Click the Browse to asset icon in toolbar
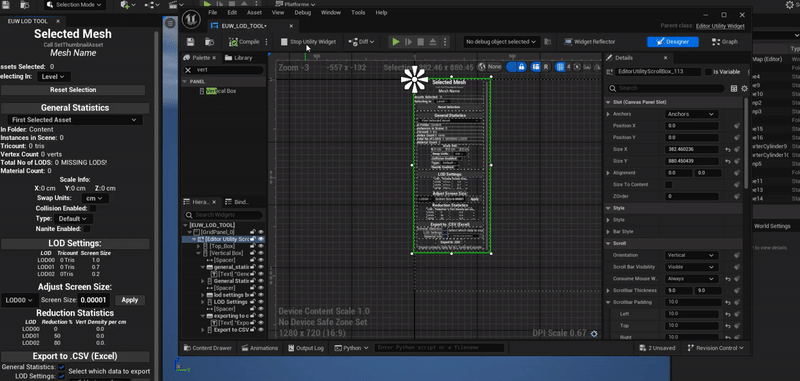800x381 pixels. coord(209,42)
